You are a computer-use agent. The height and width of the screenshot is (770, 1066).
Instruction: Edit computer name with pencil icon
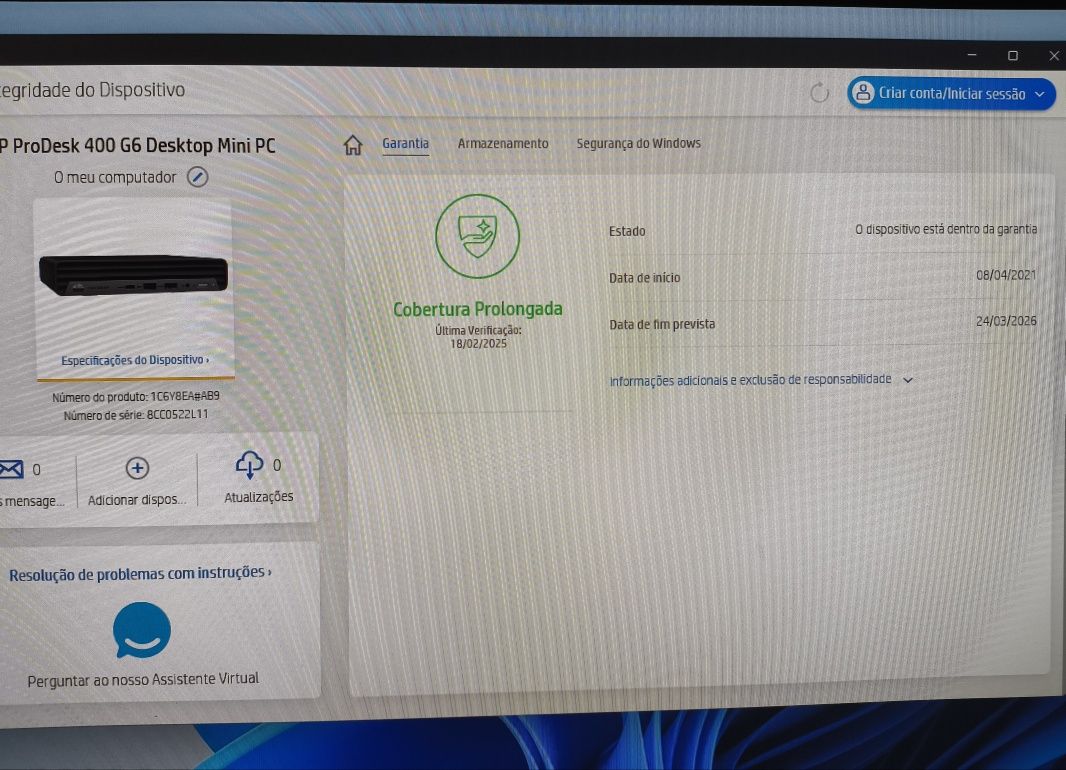[198, 177]
